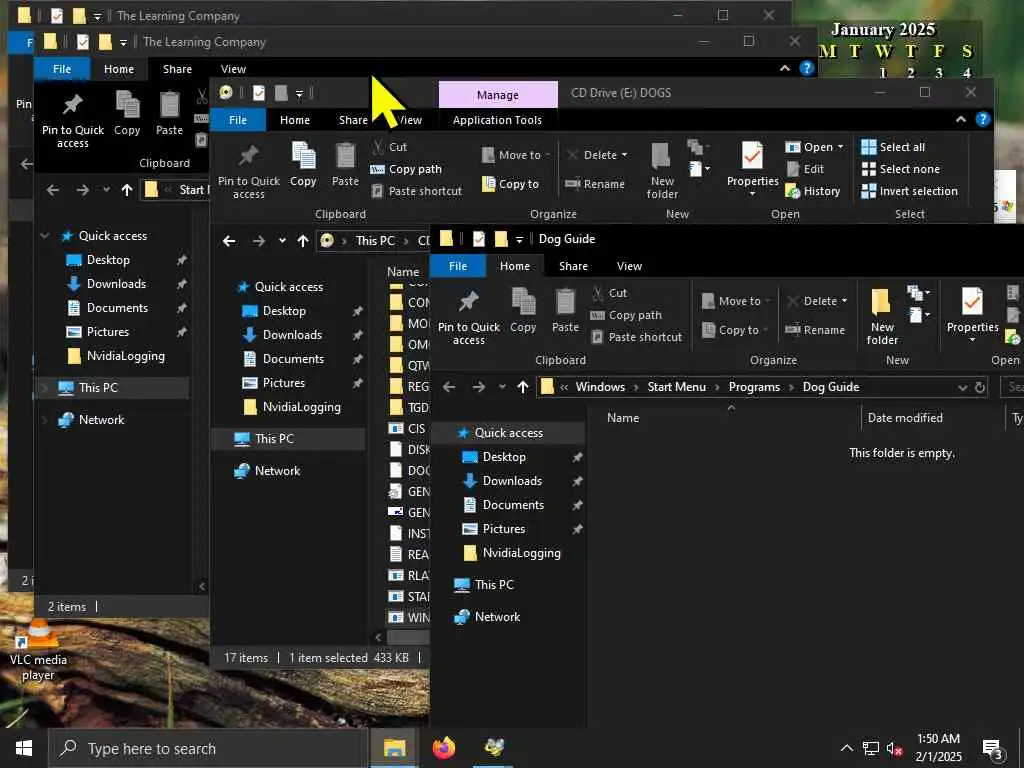Image resolution: width=1024 pixels, height=768 pixels.
Task: Select NvidiaLogging in CD Drive navigation pane
Action: click(301, 407)
